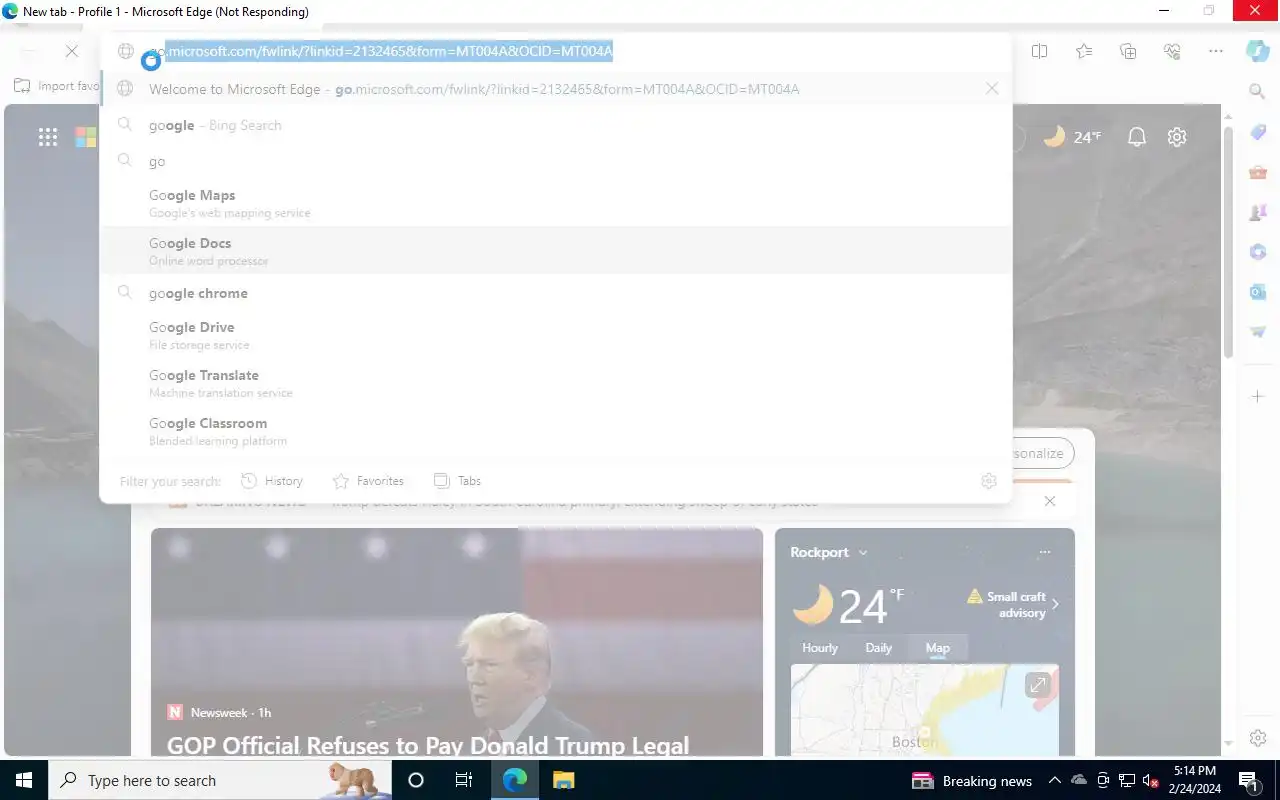
Task: Click the weather map thumbnail
Action: [925, 710]
